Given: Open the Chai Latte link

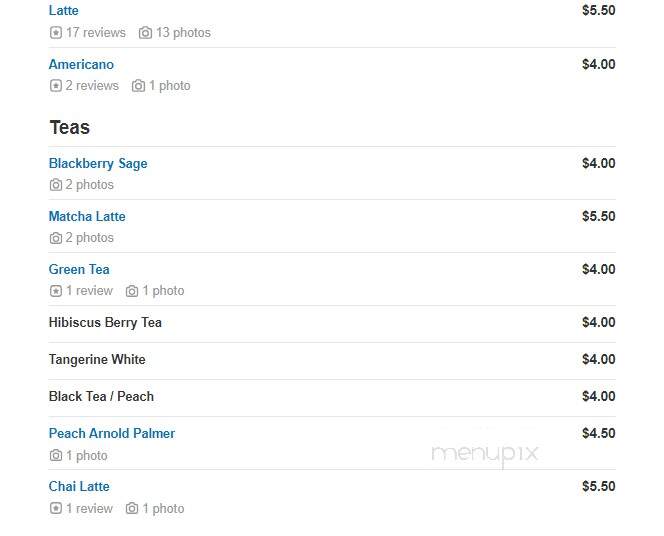Looking at the screenshot, I should pyautogui.click(x=79, y=486).
